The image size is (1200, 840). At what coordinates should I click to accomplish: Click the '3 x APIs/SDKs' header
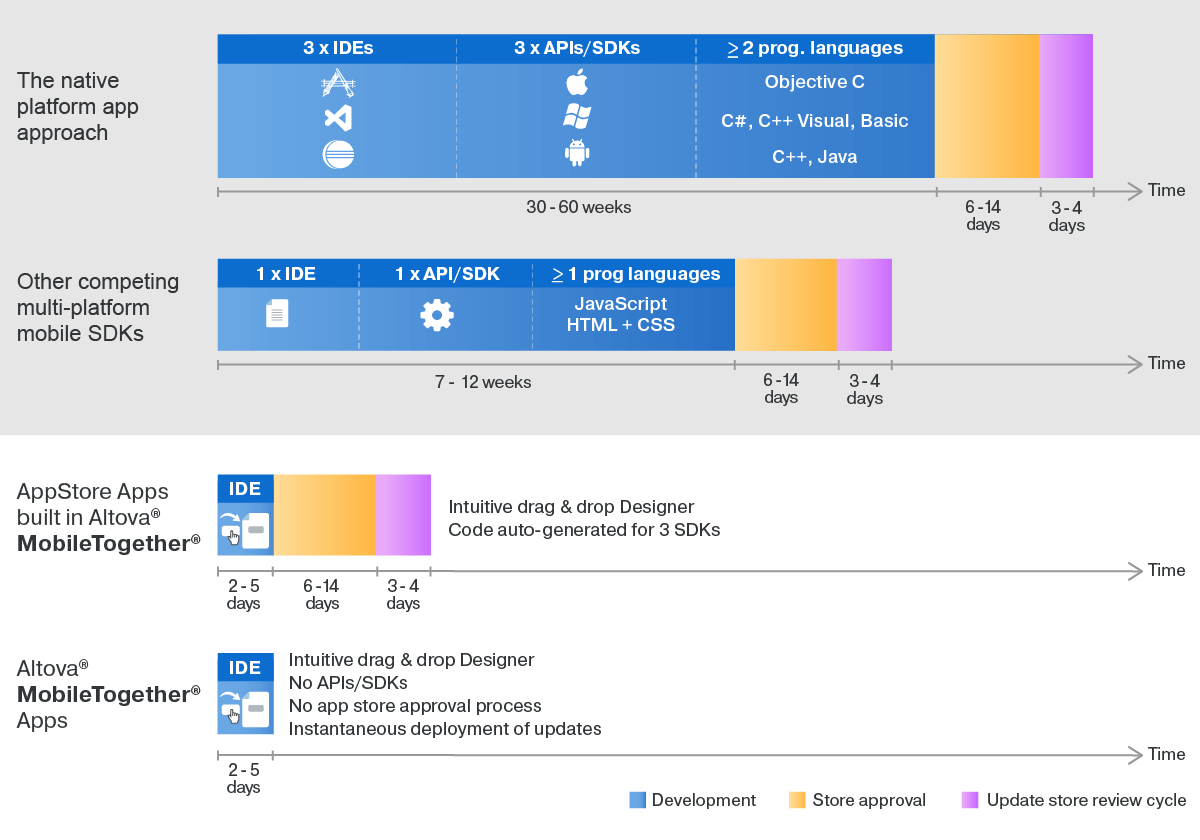point(577,48)
